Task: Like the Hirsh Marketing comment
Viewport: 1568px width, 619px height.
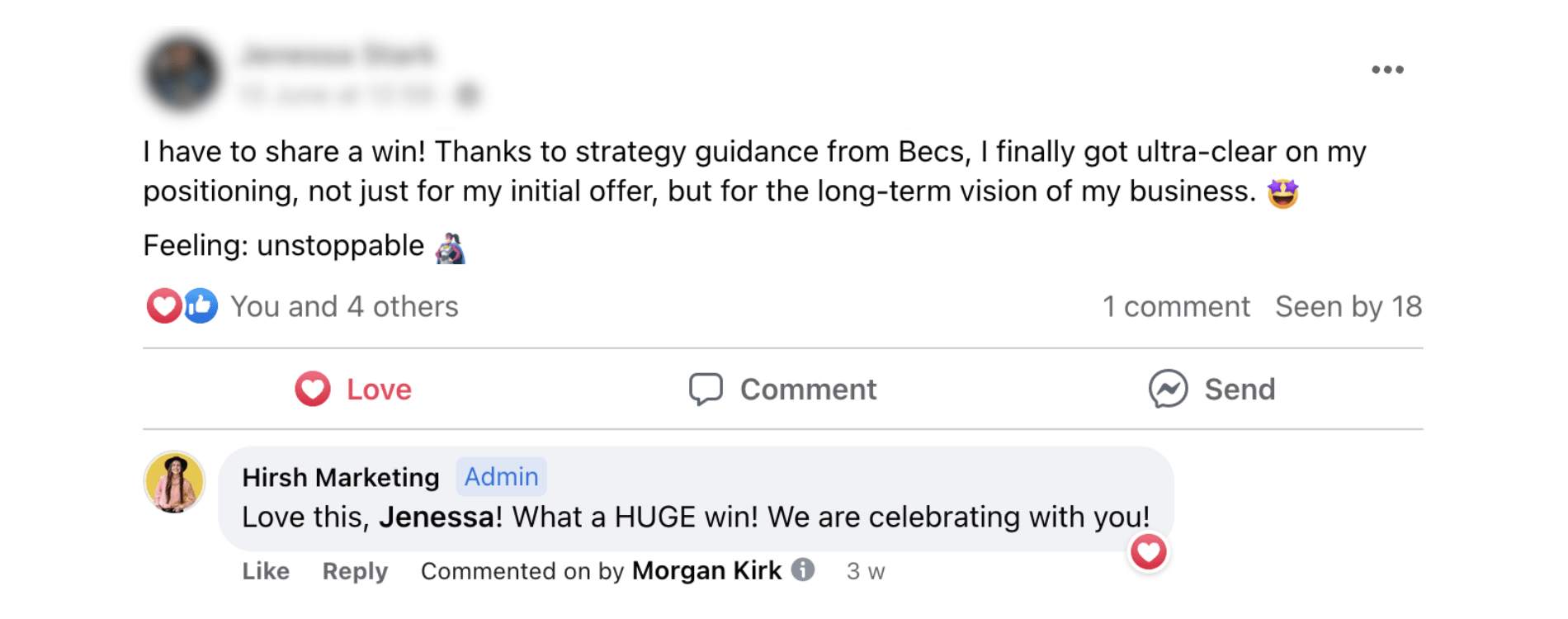Action: click(x=266, y=571)
